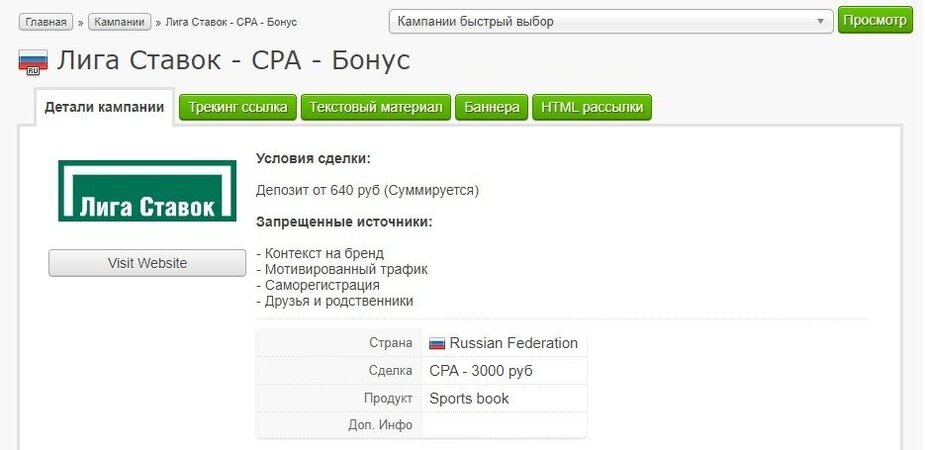Open the HTML рассылки tab
Screen dimensions: 925x450
point(592,108)
